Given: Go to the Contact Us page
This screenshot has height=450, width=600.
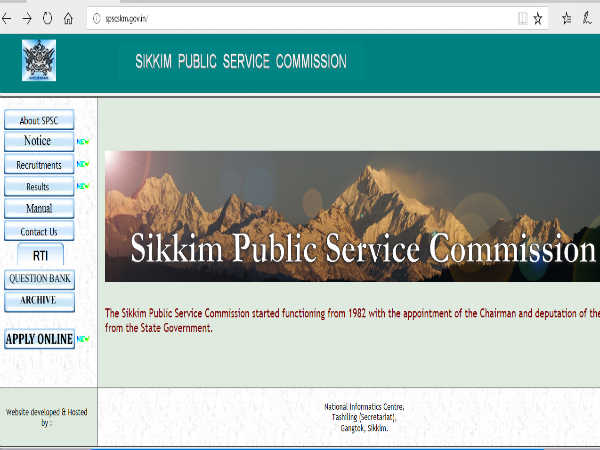Looking at the screenshot, I should [39, 232].
